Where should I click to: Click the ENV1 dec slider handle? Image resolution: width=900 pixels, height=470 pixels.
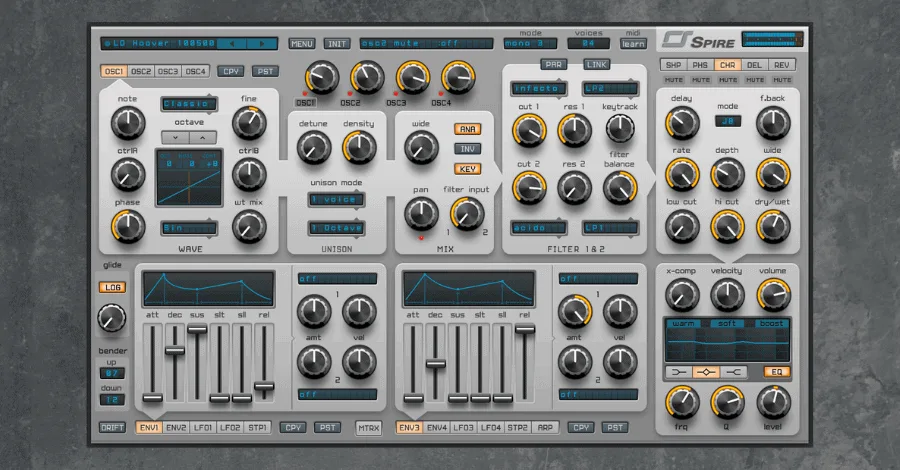tap(175, 350)
